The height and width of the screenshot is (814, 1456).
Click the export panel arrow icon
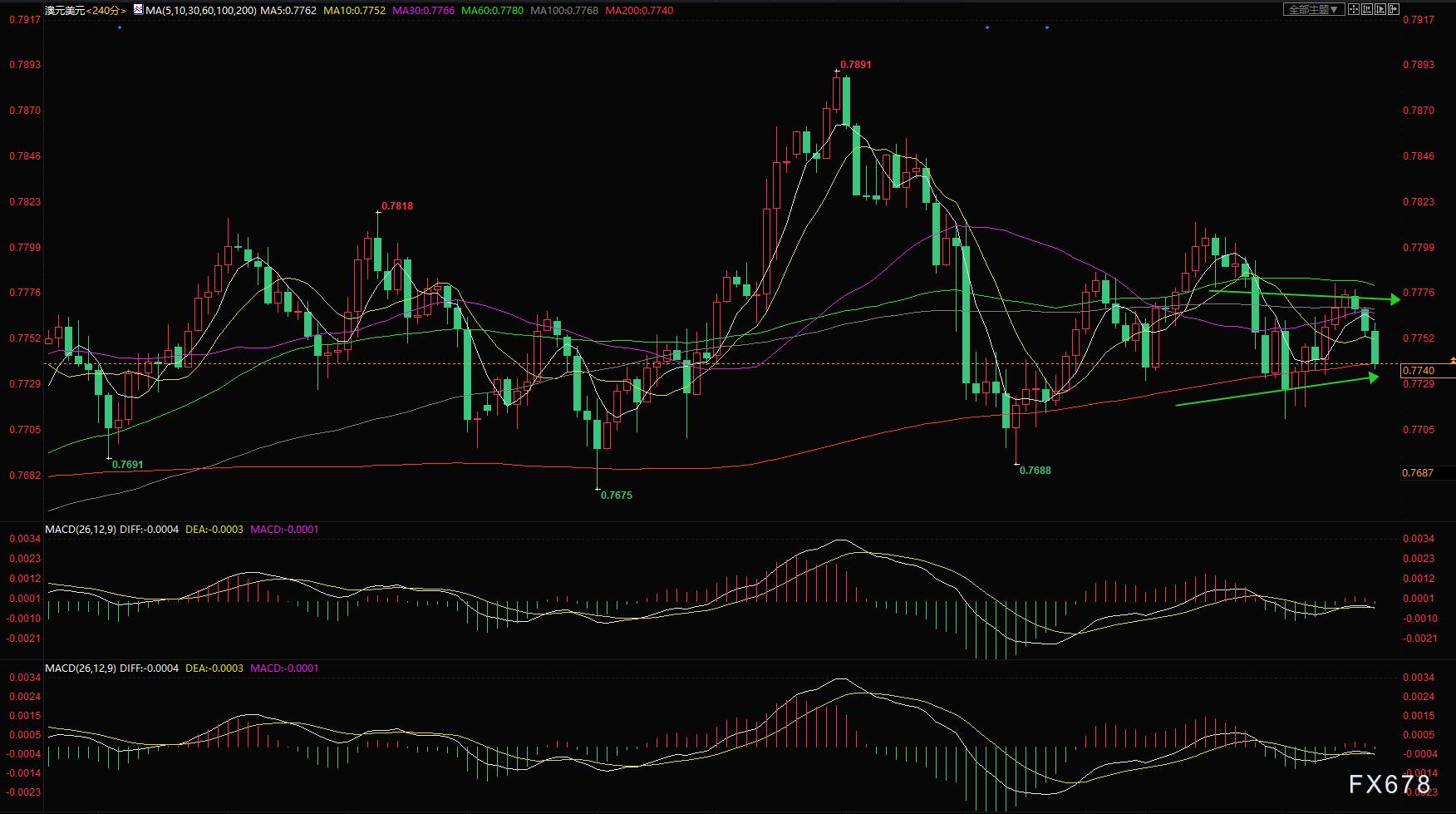click(x=1394, y=9)
